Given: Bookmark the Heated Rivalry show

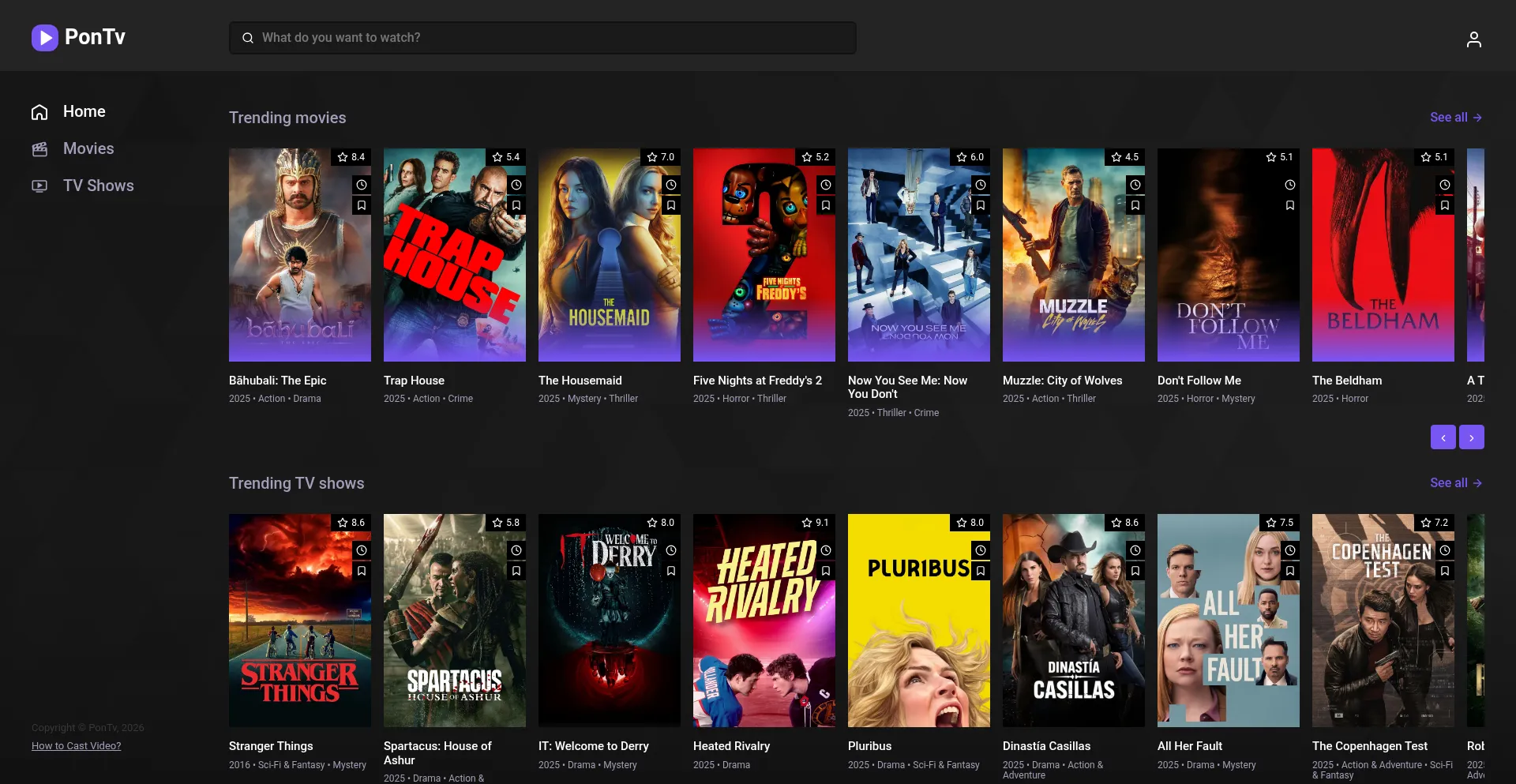Looking at the screenshot, I should 826,571.
